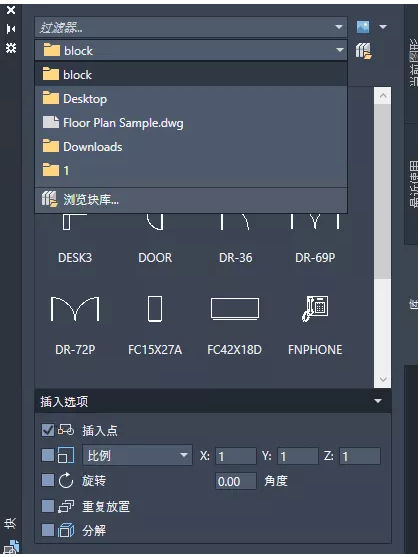The height and width of the screenshot is (557, 419).
Task: Enable the Repeat Placement (重复放置) checkbox
Action: pos(48,505)
